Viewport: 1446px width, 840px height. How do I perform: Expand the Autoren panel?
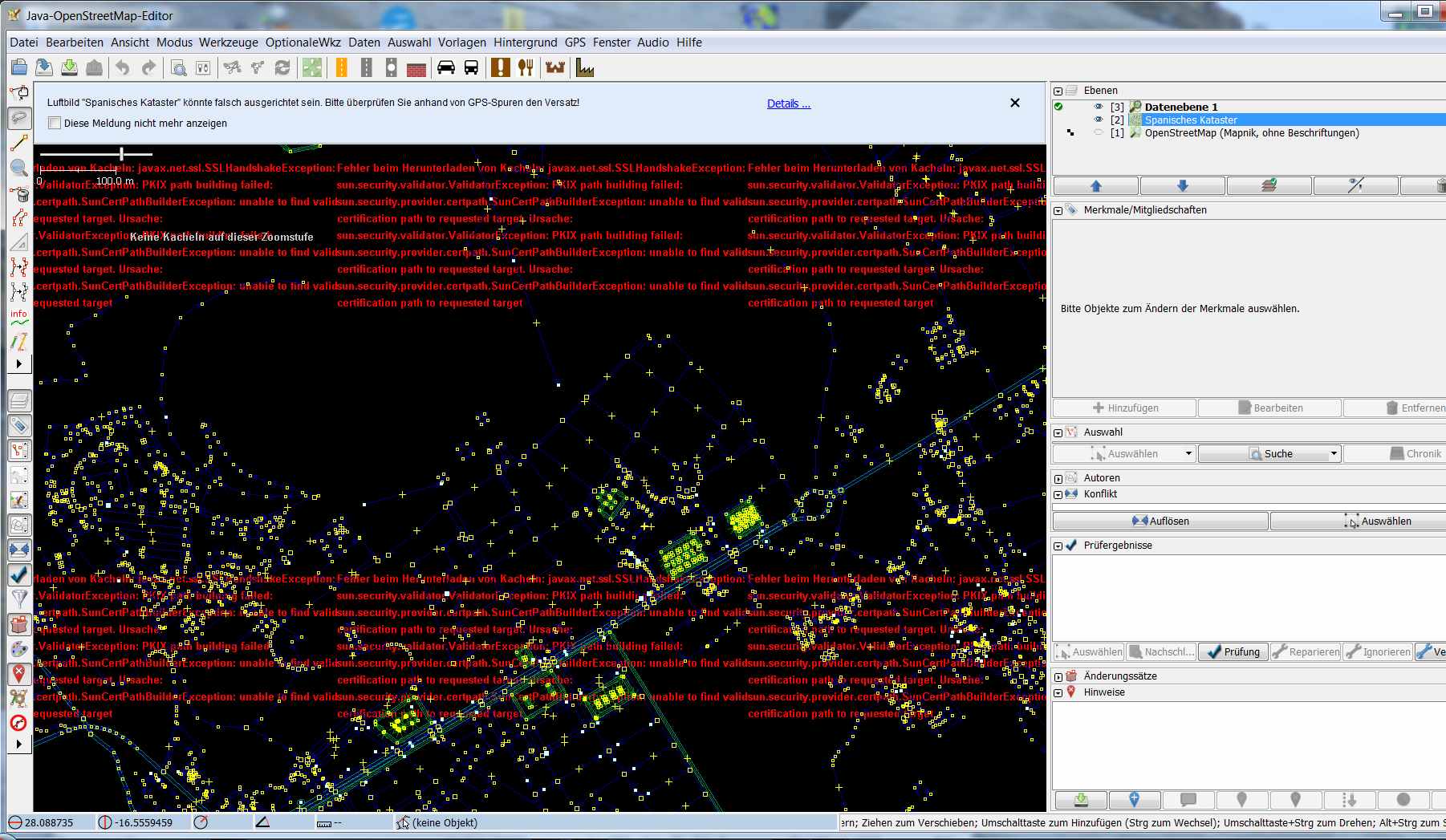[1058, 478]
